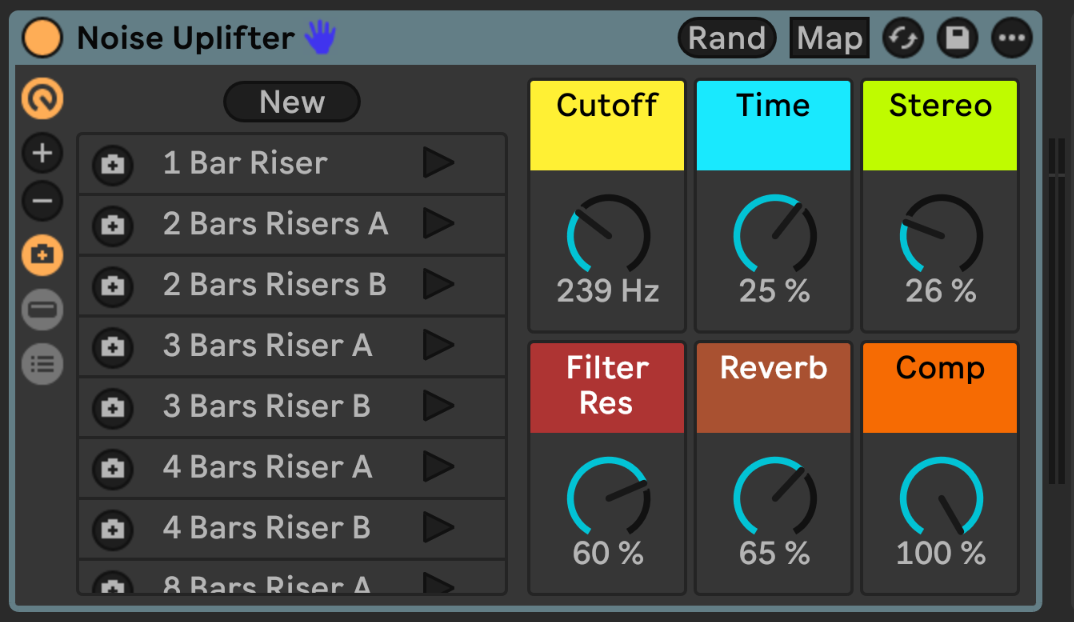Select the 4 Bars Riser B variation
This screenshot has height=622, width=1074.
point(267,528)
